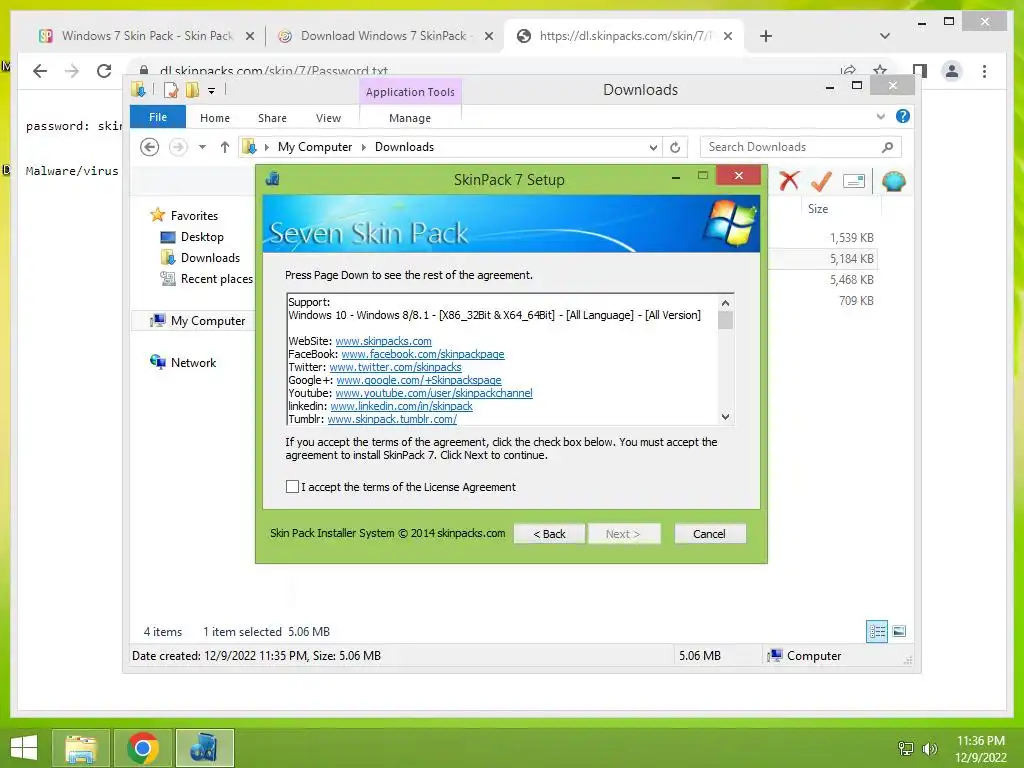Screen dimensions: 1024x768
Task: Click the Size column header
Action: click(818, 209)
